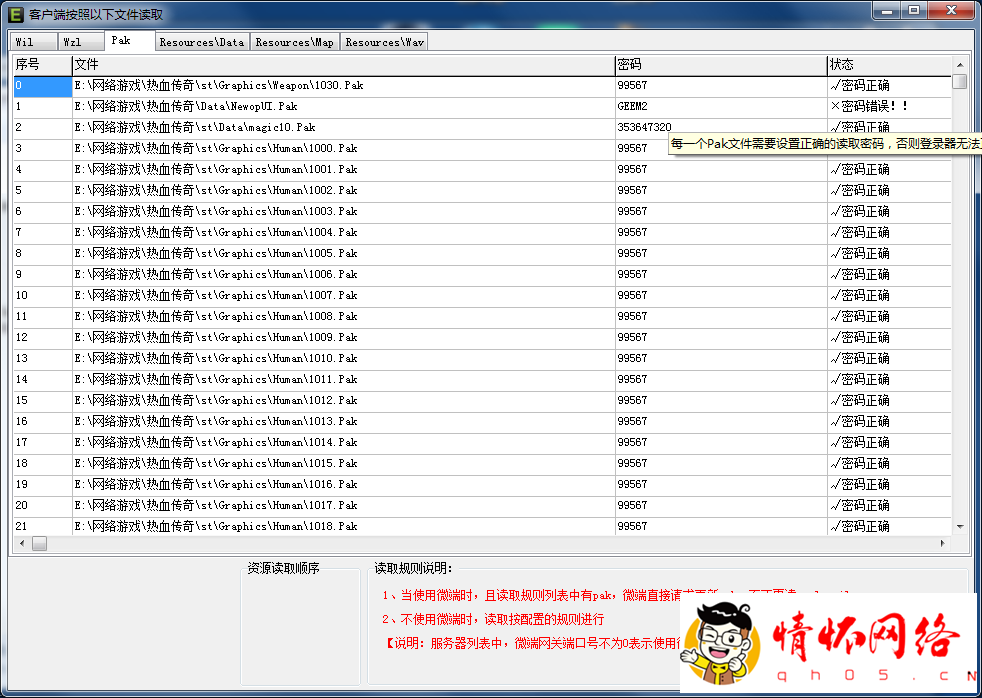Click the 密码 column header
This screenshot has height=698, width=982.
point(721,64)
